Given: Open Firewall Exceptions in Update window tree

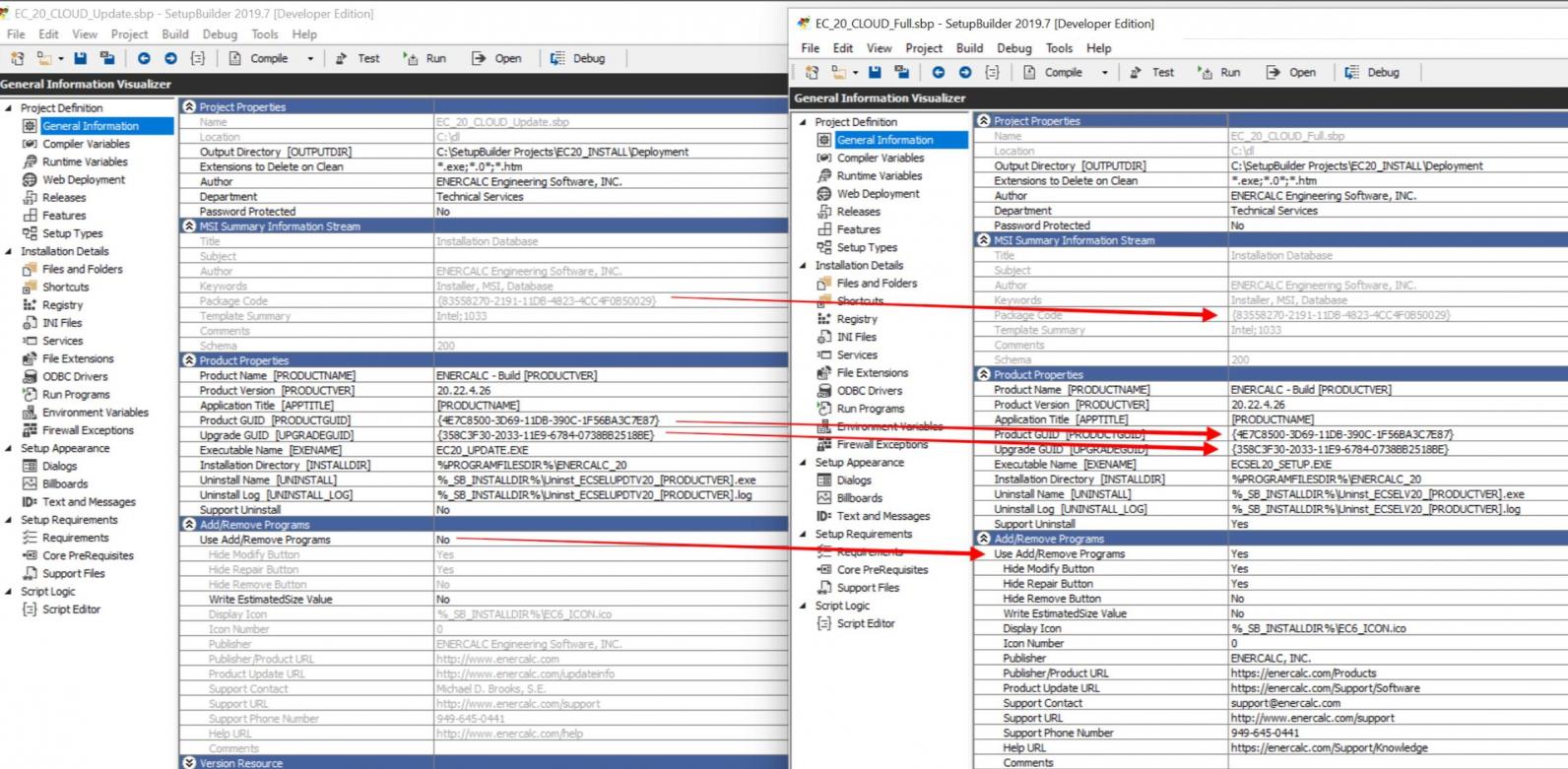Looking at the screenshot, I should point(88,430).
